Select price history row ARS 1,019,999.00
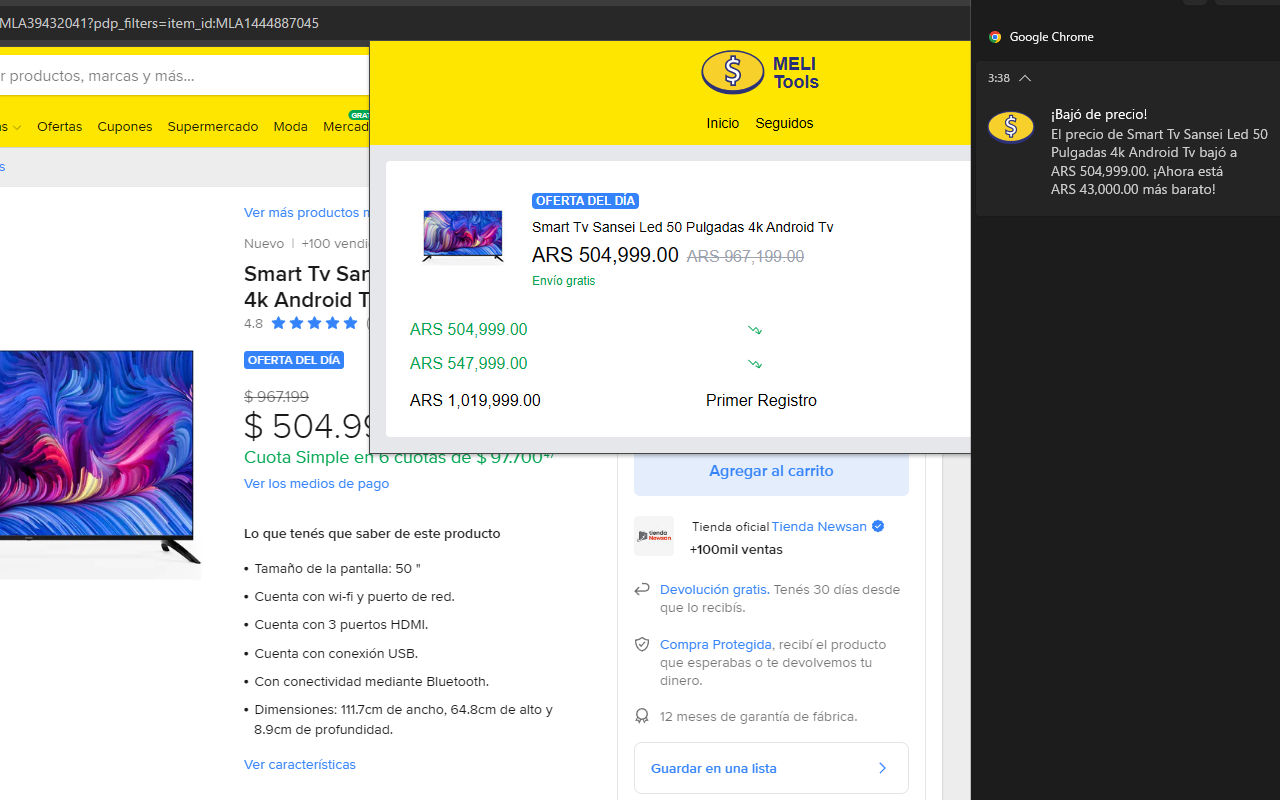This screenshot has width=1280, height=800. pos(475,400)
